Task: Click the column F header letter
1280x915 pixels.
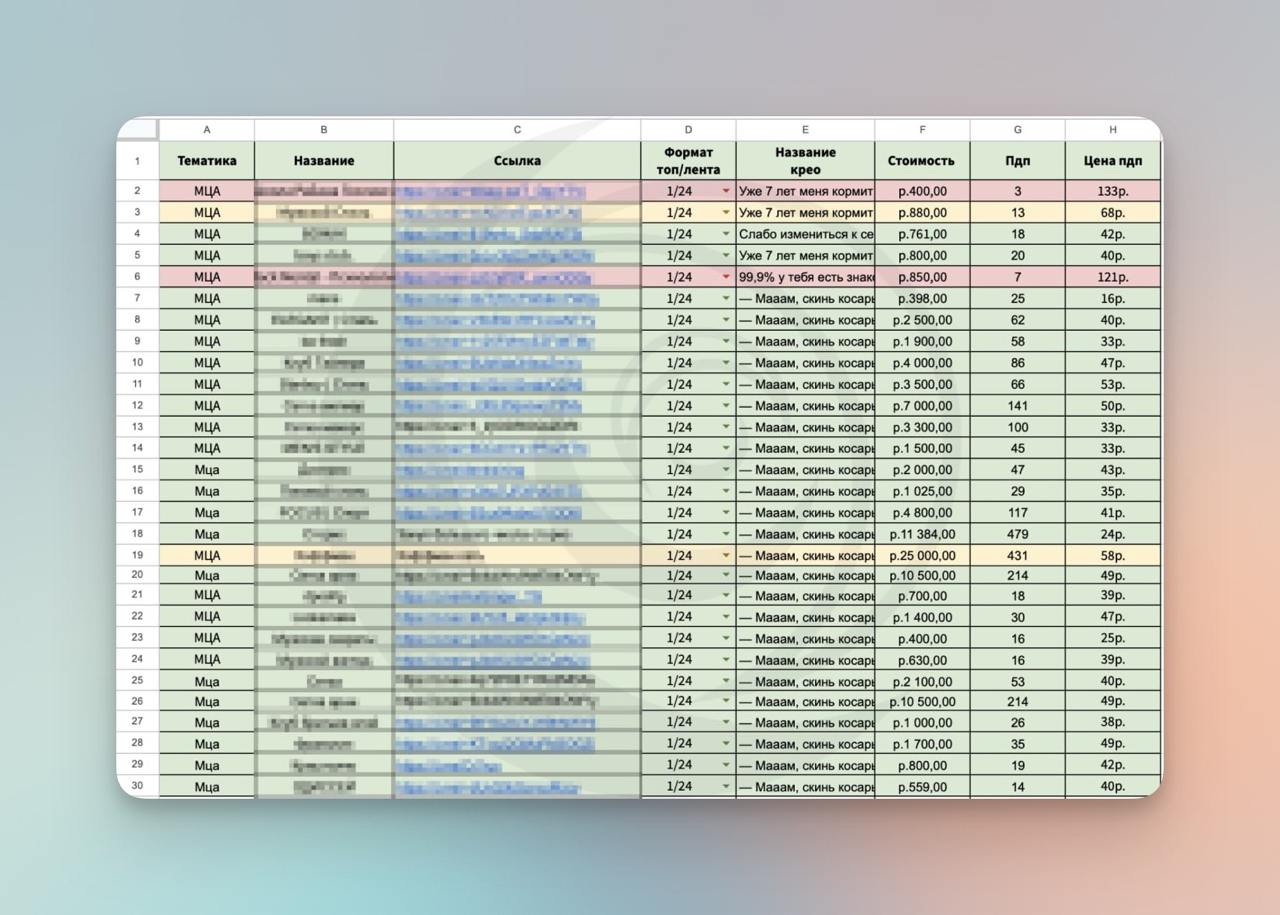Action: 922,130
